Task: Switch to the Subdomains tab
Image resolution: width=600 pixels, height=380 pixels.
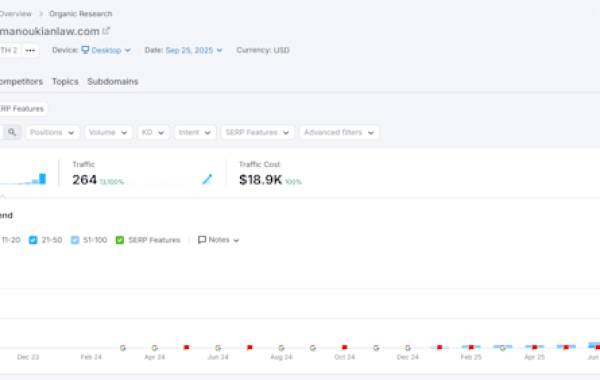Action: pos(113,82)
